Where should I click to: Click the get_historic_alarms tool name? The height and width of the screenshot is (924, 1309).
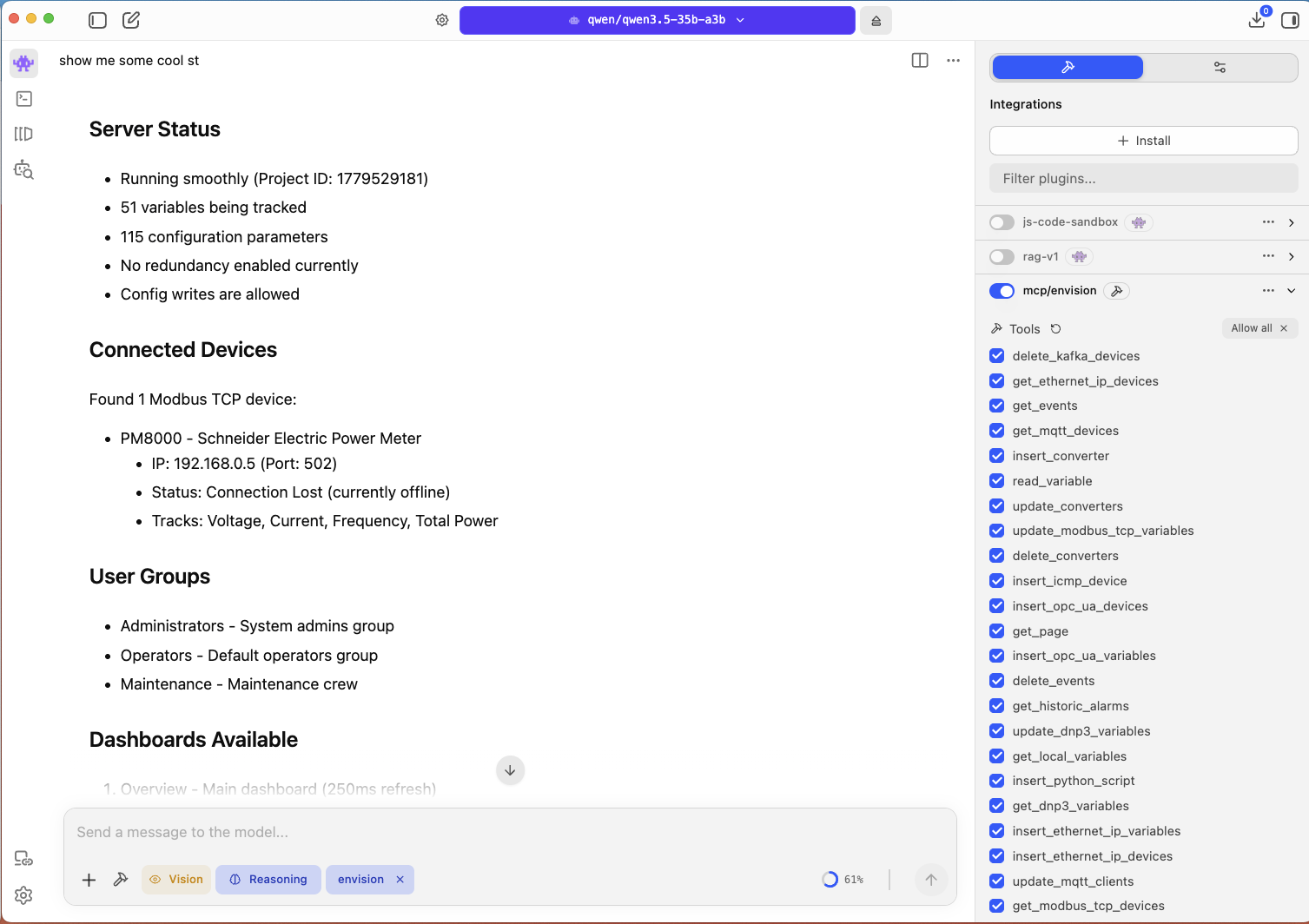point(1071,706)
